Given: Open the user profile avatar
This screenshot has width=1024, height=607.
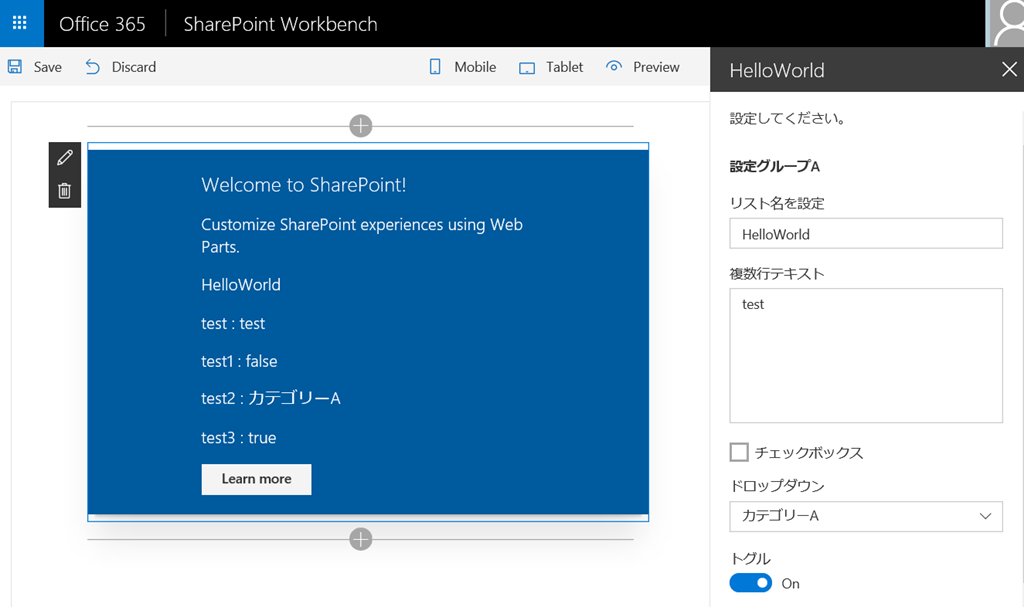Looking at the screenshot, I should click(1004, 24).
